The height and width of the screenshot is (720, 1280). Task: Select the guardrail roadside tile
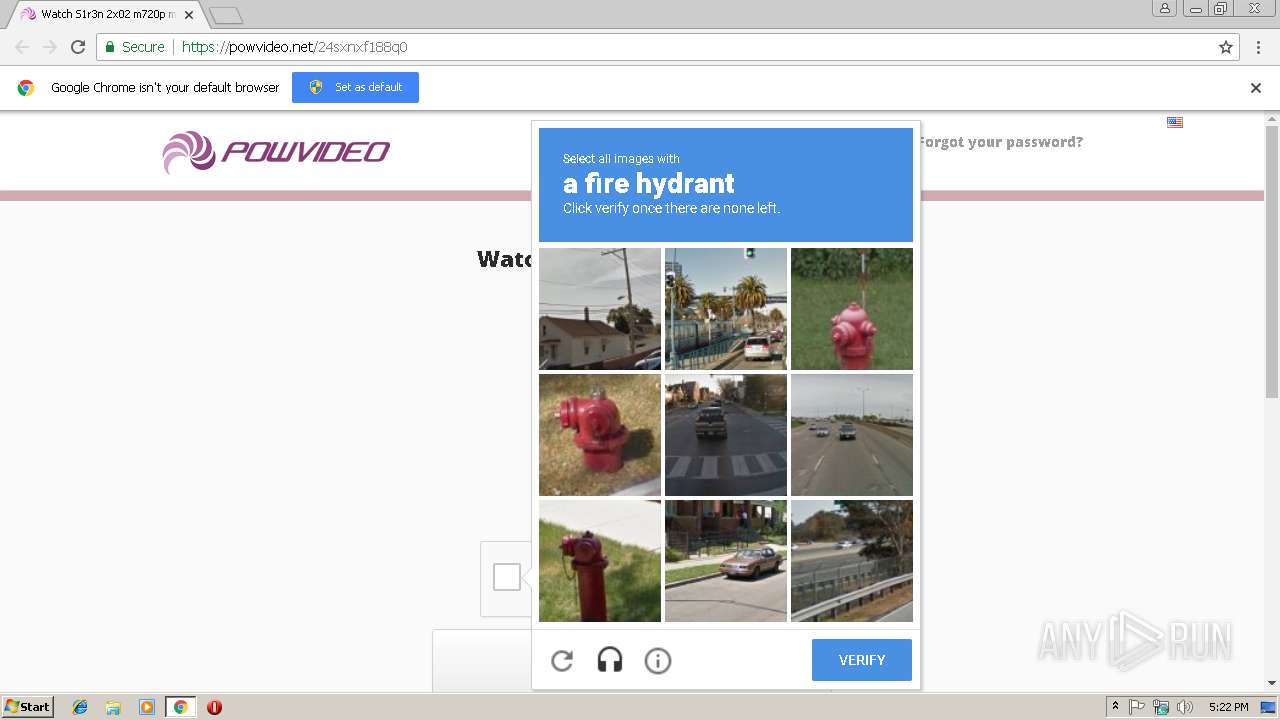(852, 561)
